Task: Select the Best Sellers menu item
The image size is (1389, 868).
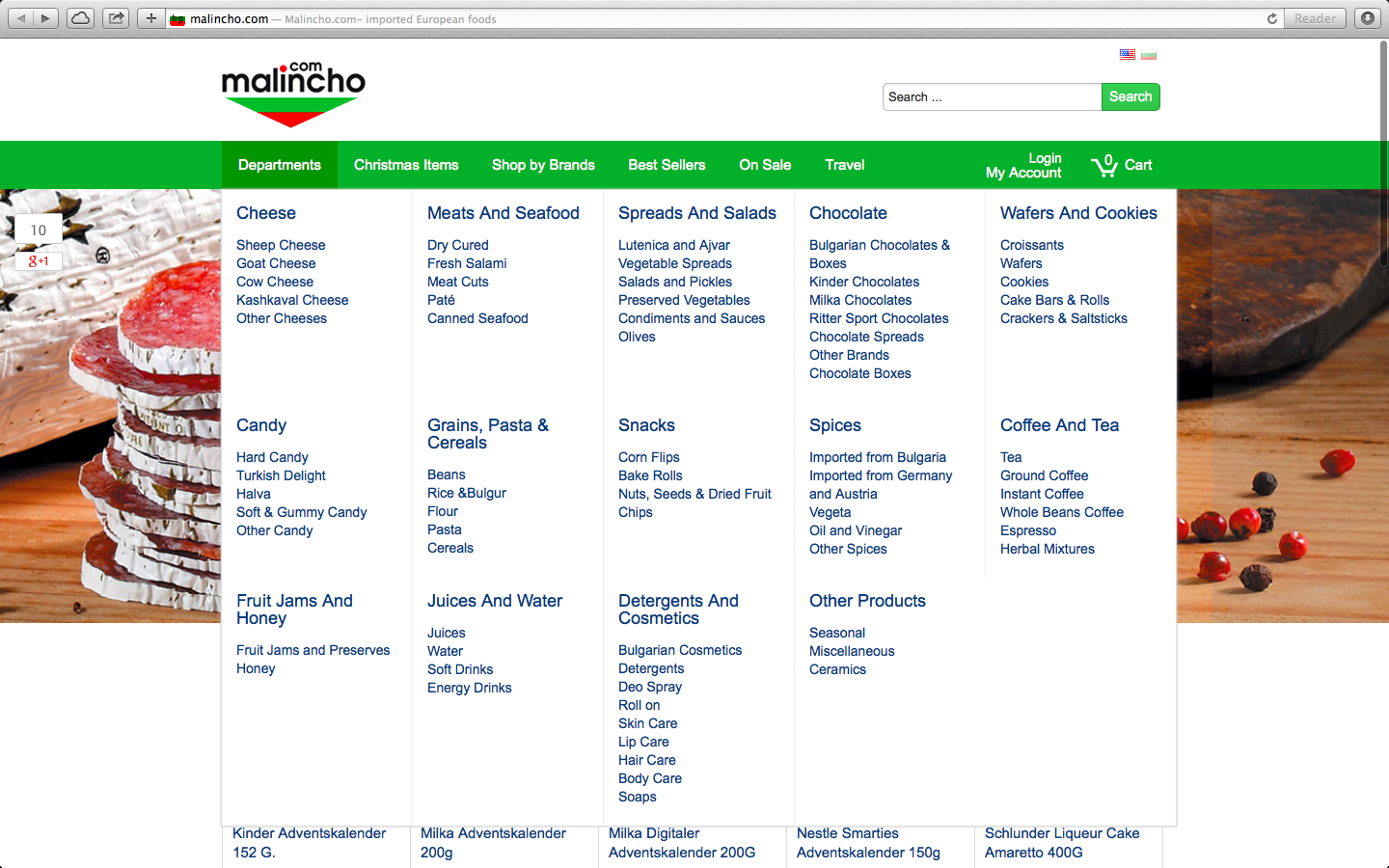Action: click(x=667, y=165)
